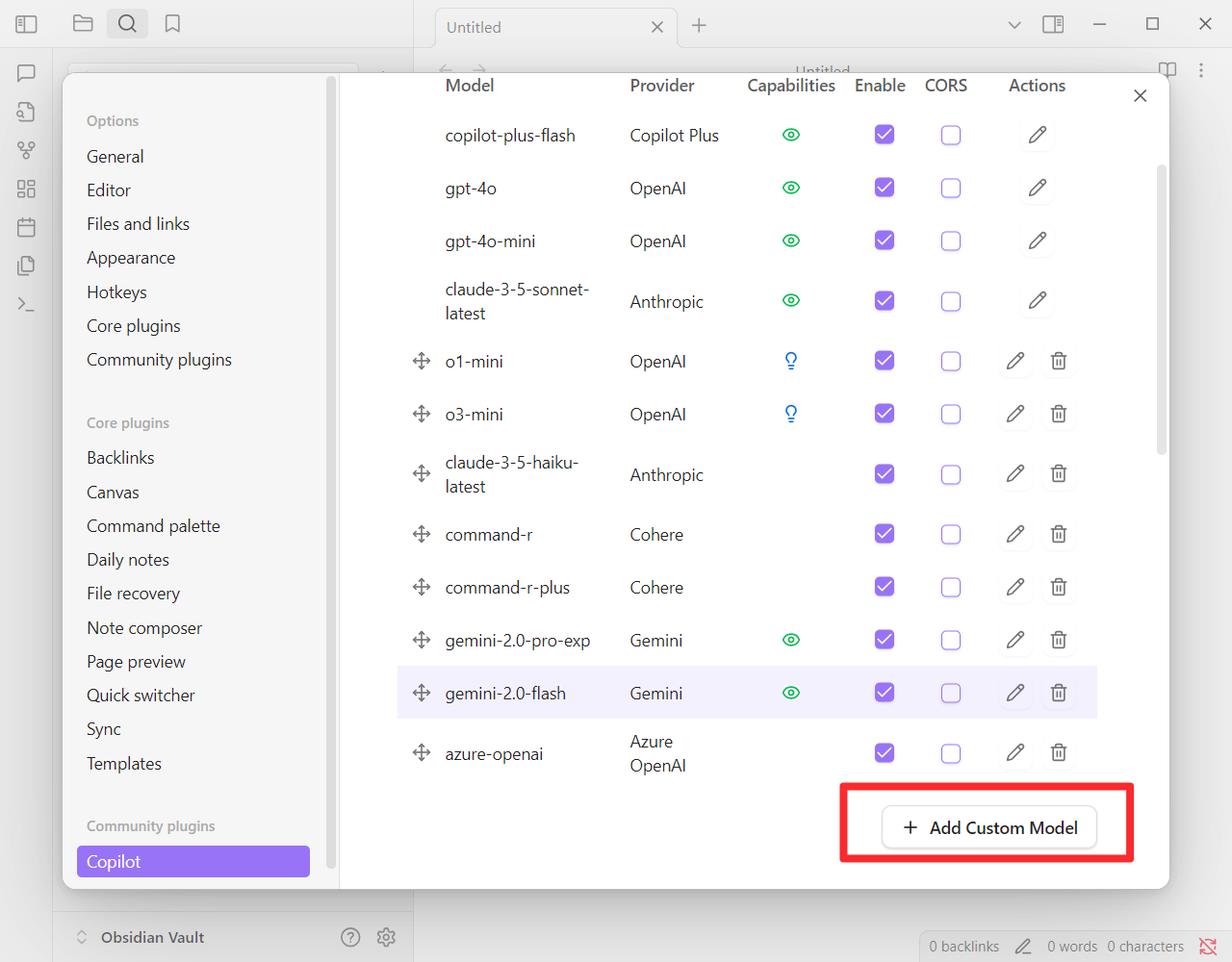Viewport: 1232px width, 962px height.
Task: Delete the o1-mini model
Action: pyautogui.click(x=1059, y=362)
